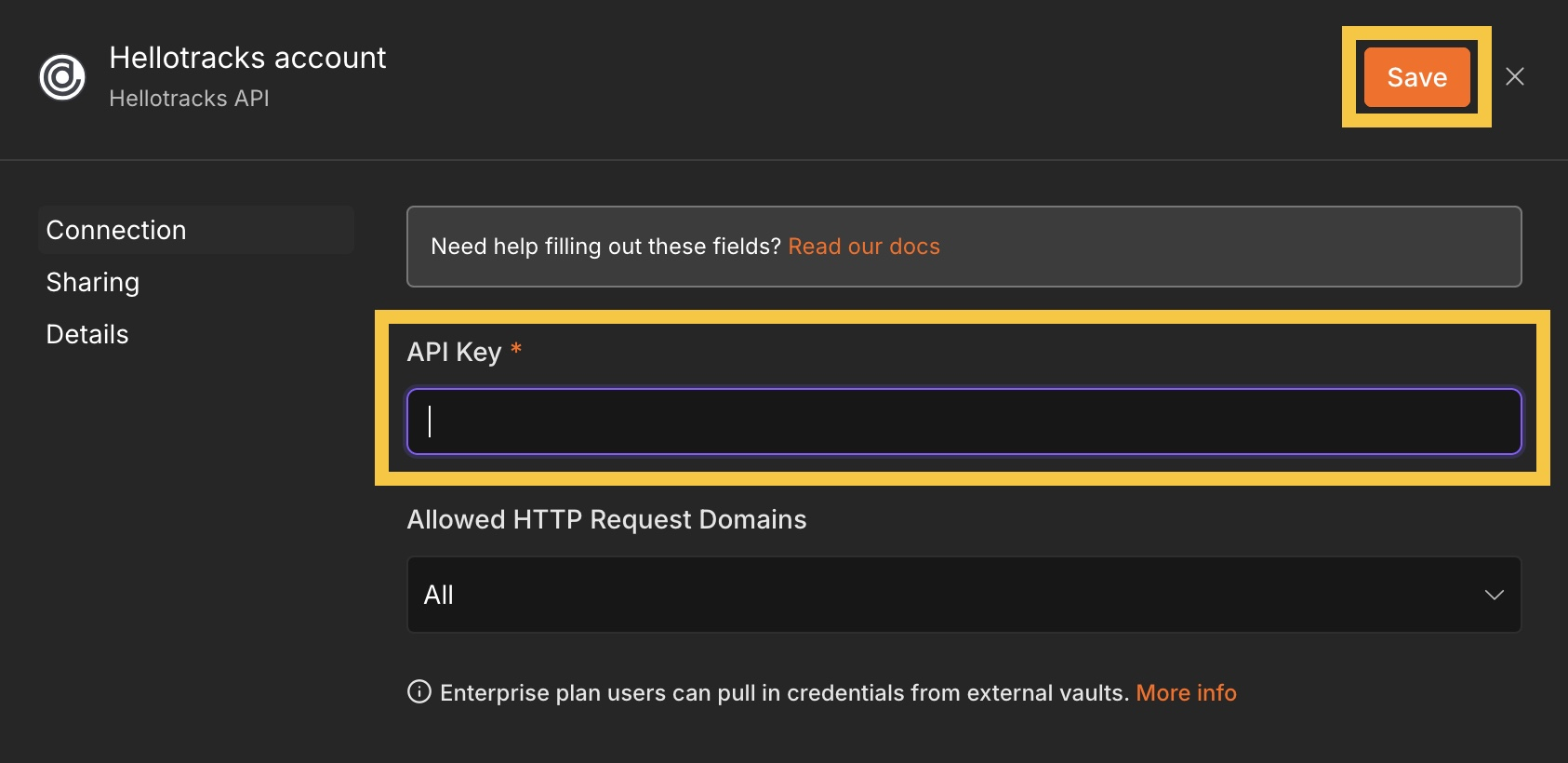Viewport: 1568px width, 763px height.
Task: Open the Allowed HTTP Request Domains combo box
Action: 963,595
